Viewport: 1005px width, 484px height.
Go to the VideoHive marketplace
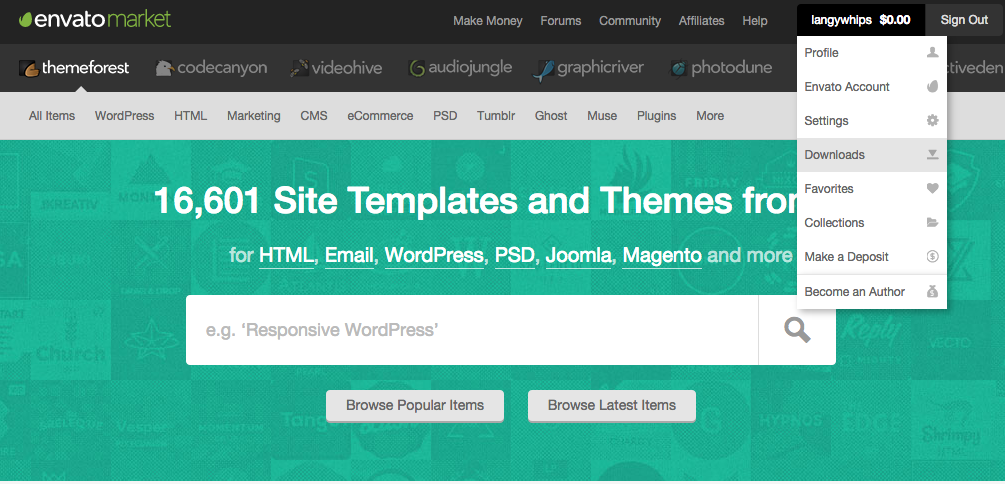click(336, 67)
